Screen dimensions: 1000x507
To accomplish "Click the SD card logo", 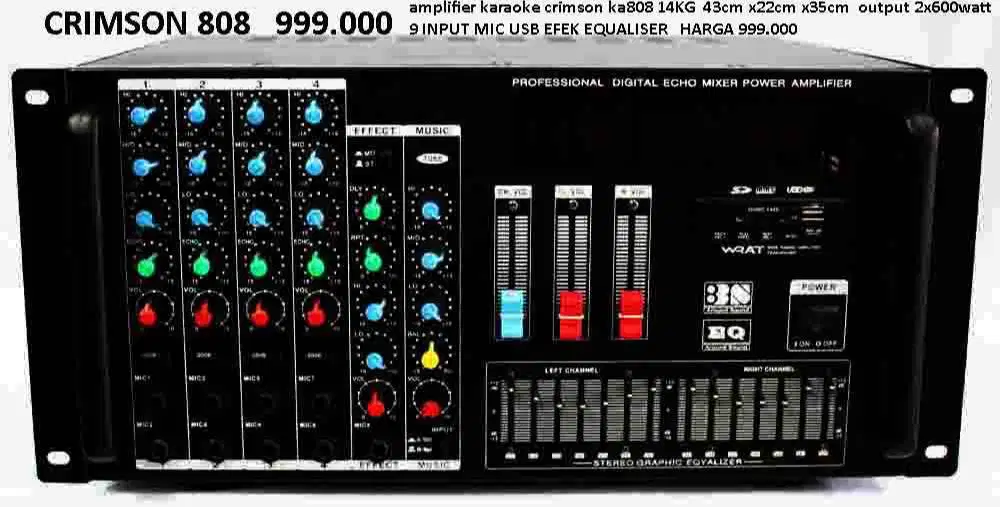I will tap(739, 190).
